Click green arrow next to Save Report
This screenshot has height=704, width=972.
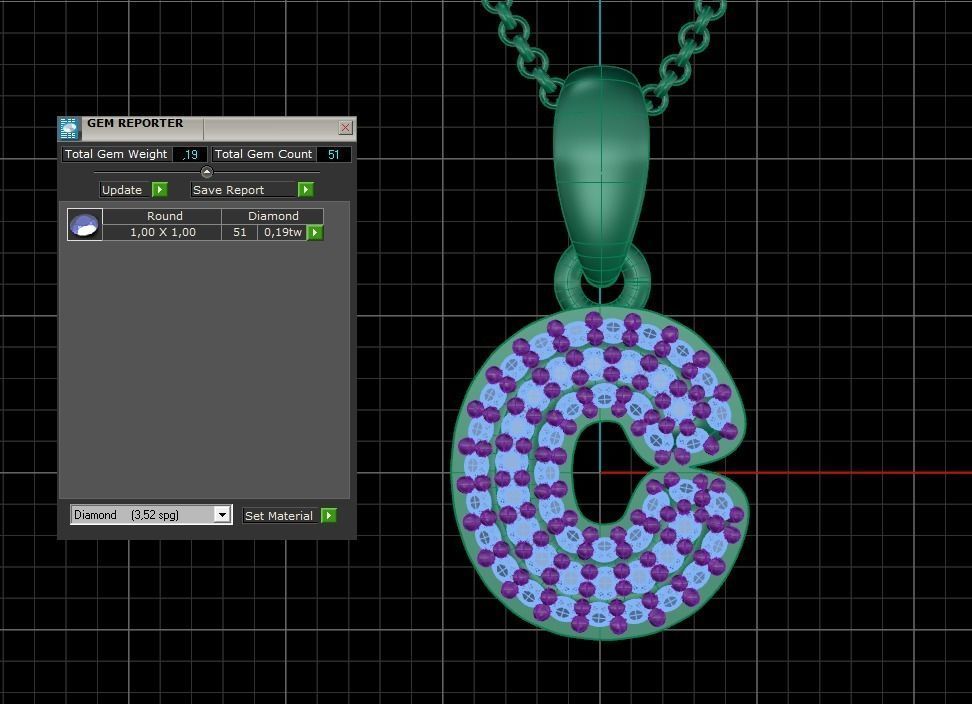click(306, 190)
